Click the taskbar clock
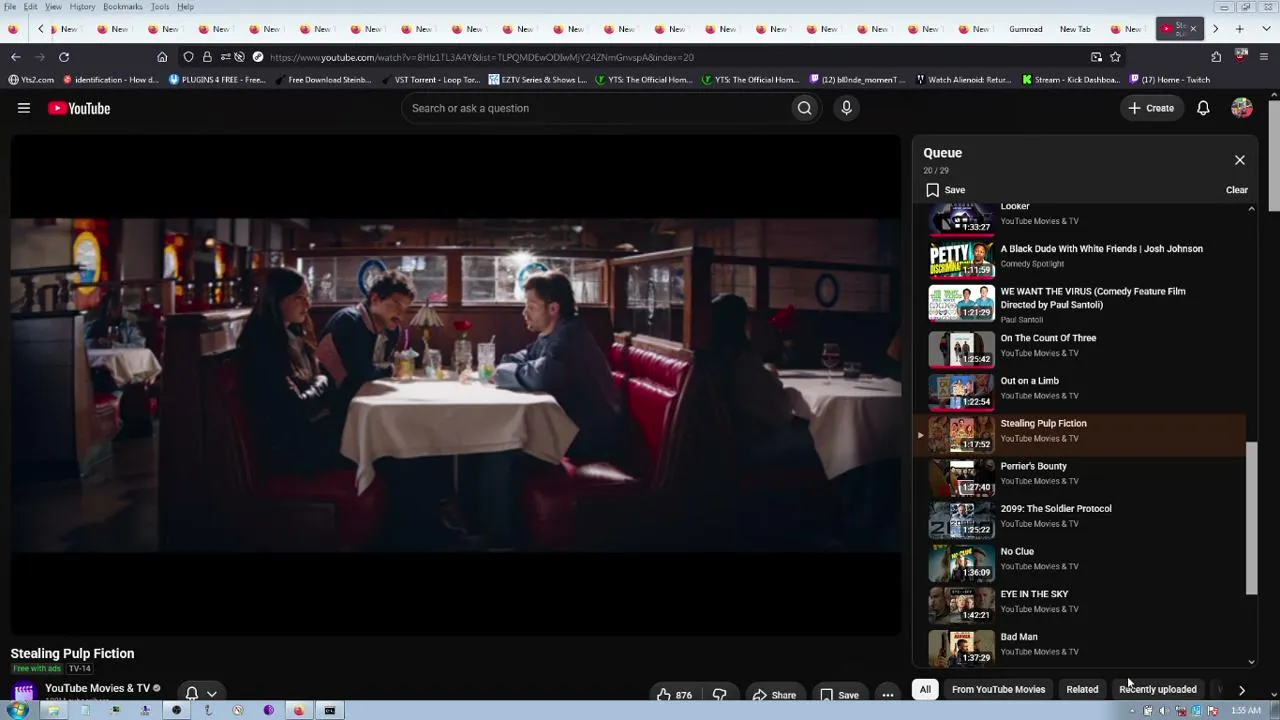 (x=1246, y=711)
